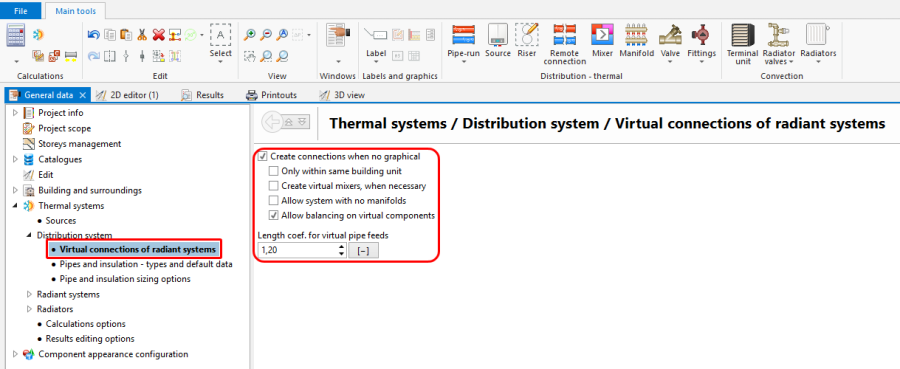The image size is (900, 369).
Task: Expand the Catalogues tree node
Action: [15, 159]
